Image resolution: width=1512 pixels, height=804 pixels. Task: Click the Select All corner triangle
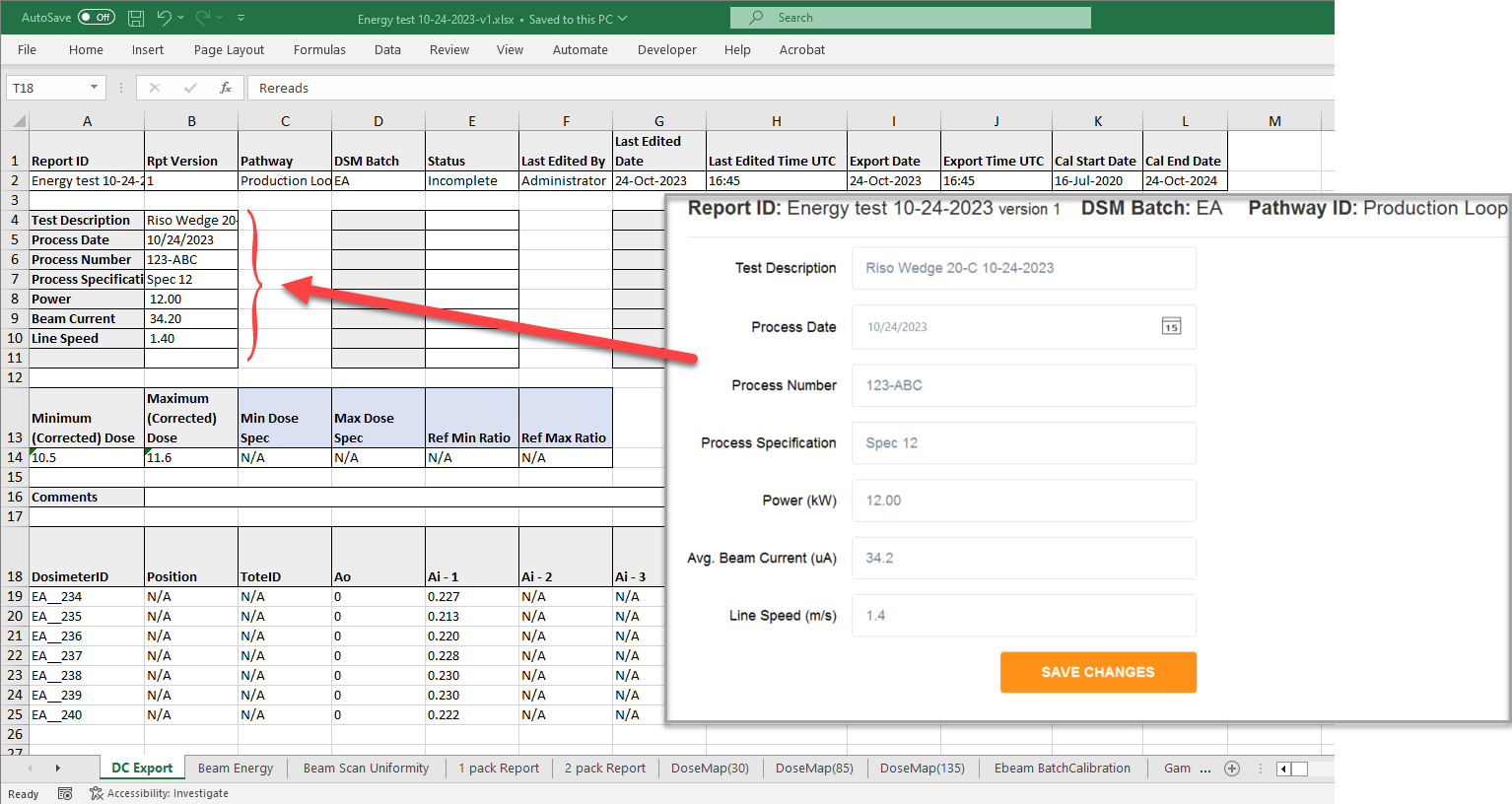(19, 121)
